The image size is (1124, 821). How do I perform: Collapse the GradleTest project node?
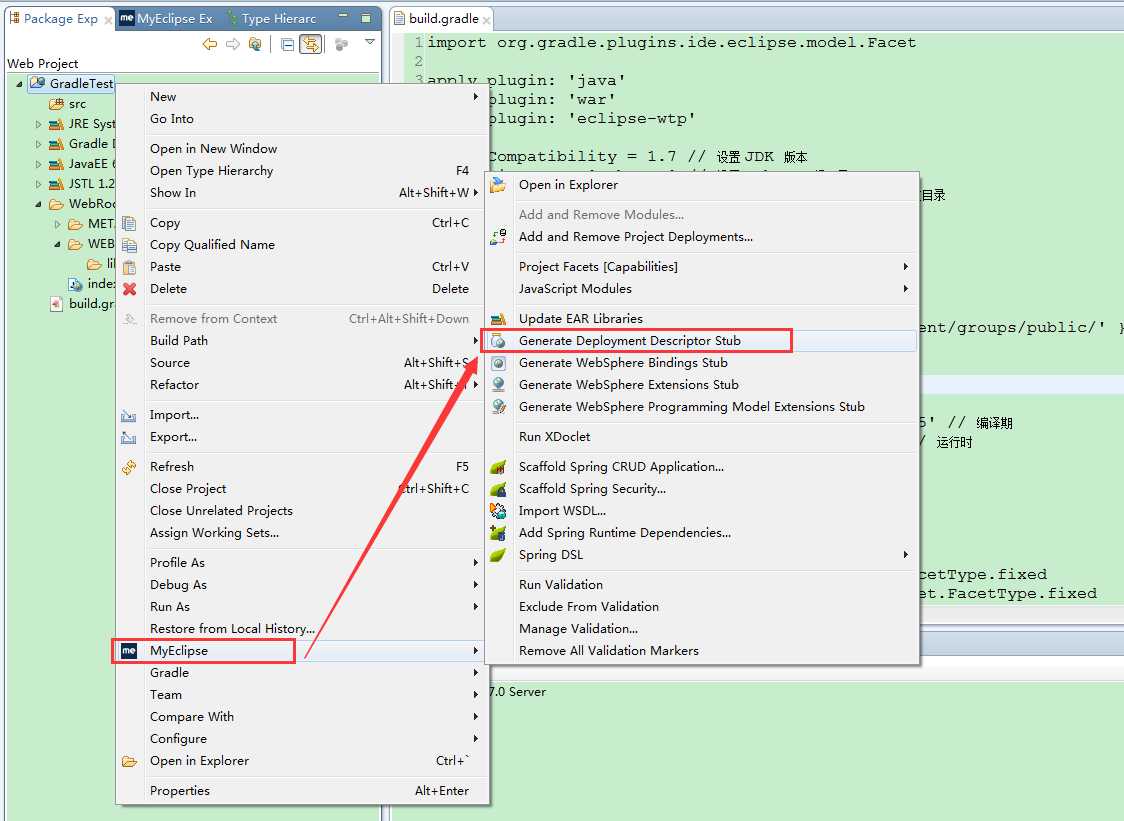coord(19,84)
